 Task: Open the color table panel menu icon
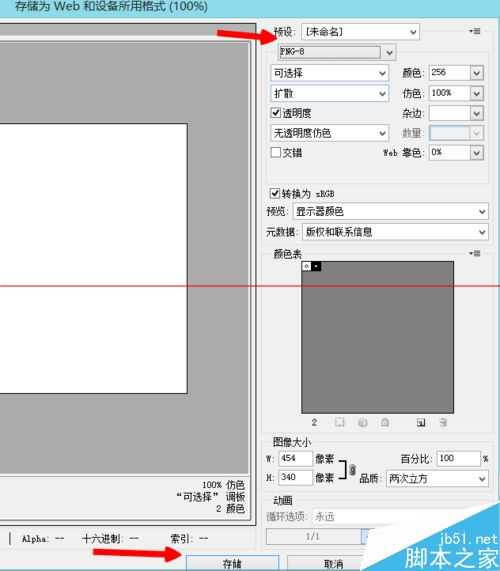coord(475,253)
